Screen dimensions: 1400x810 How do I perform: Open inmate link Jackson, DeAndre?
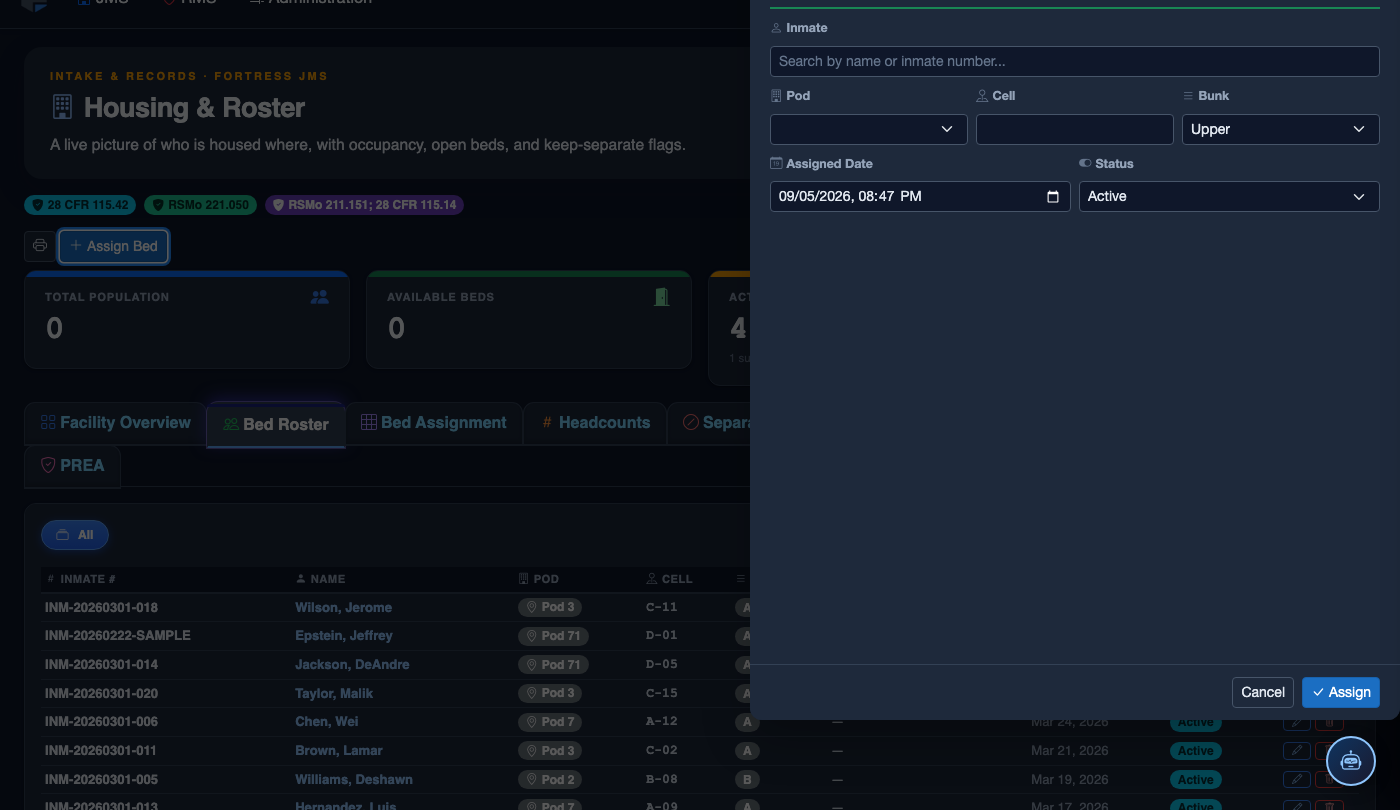click(x=352, y=665)
